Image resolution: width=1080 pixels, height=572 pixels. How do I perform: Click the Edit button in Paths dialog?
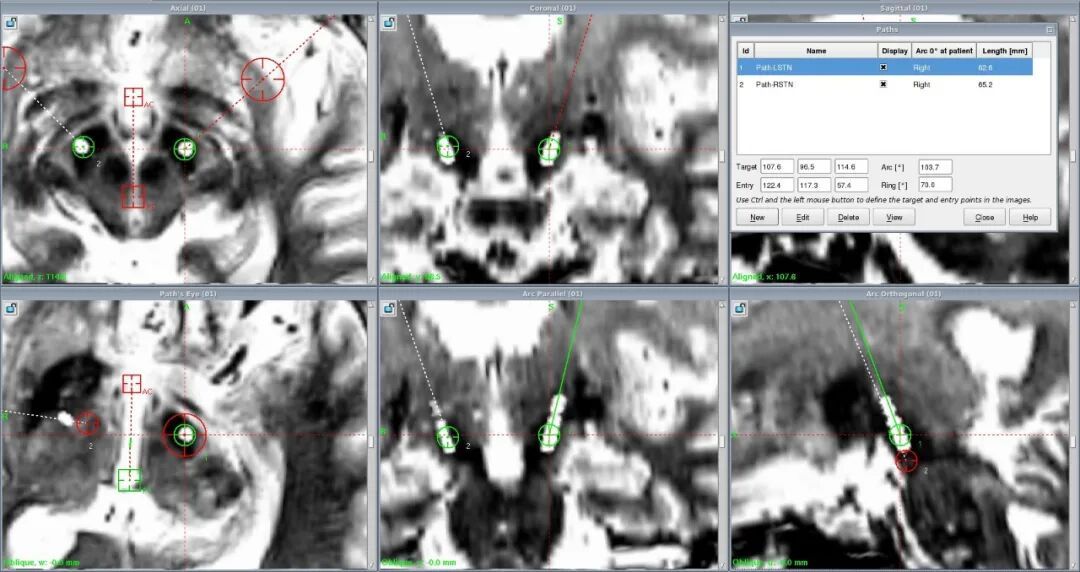tap(802, 217)
